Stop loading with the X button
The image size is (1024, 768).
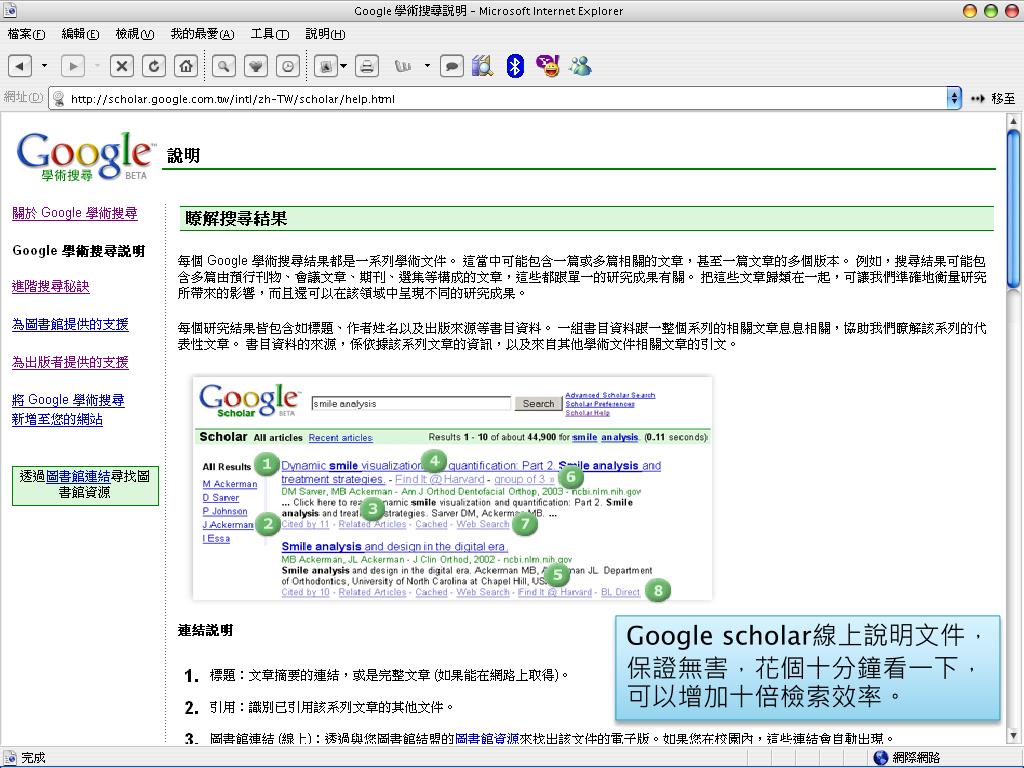[121, 66]
